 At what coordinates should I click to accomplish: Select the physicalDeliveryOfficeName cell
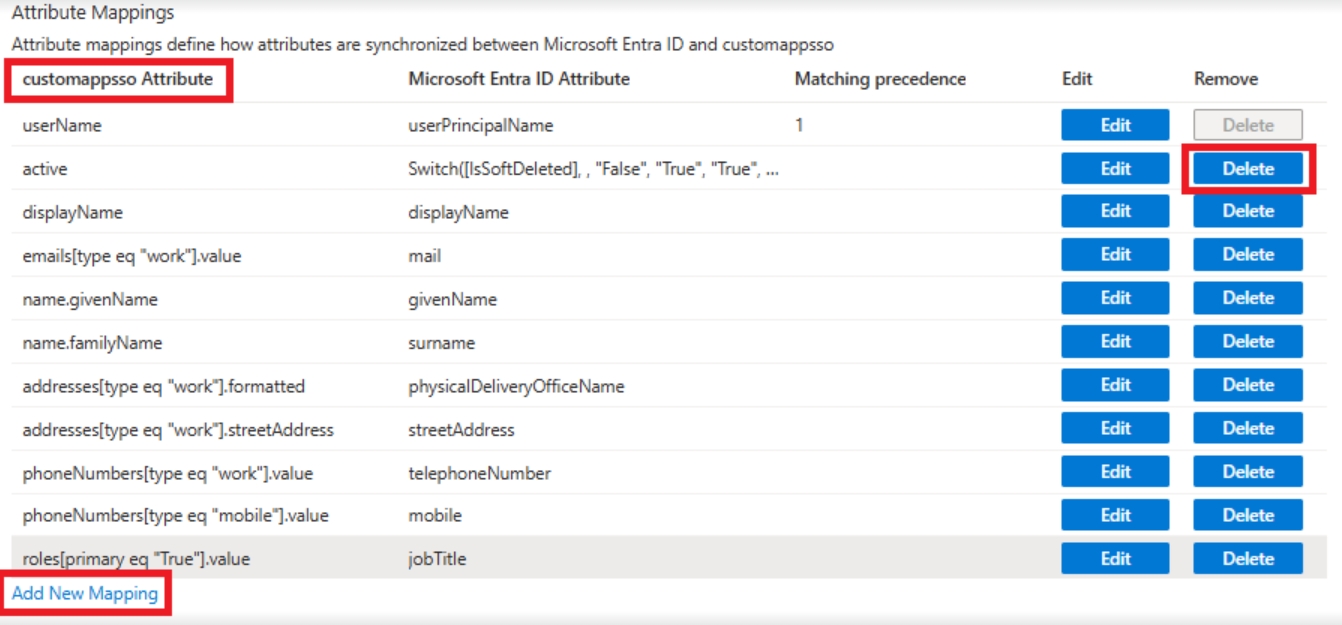(x=516, y=386)
